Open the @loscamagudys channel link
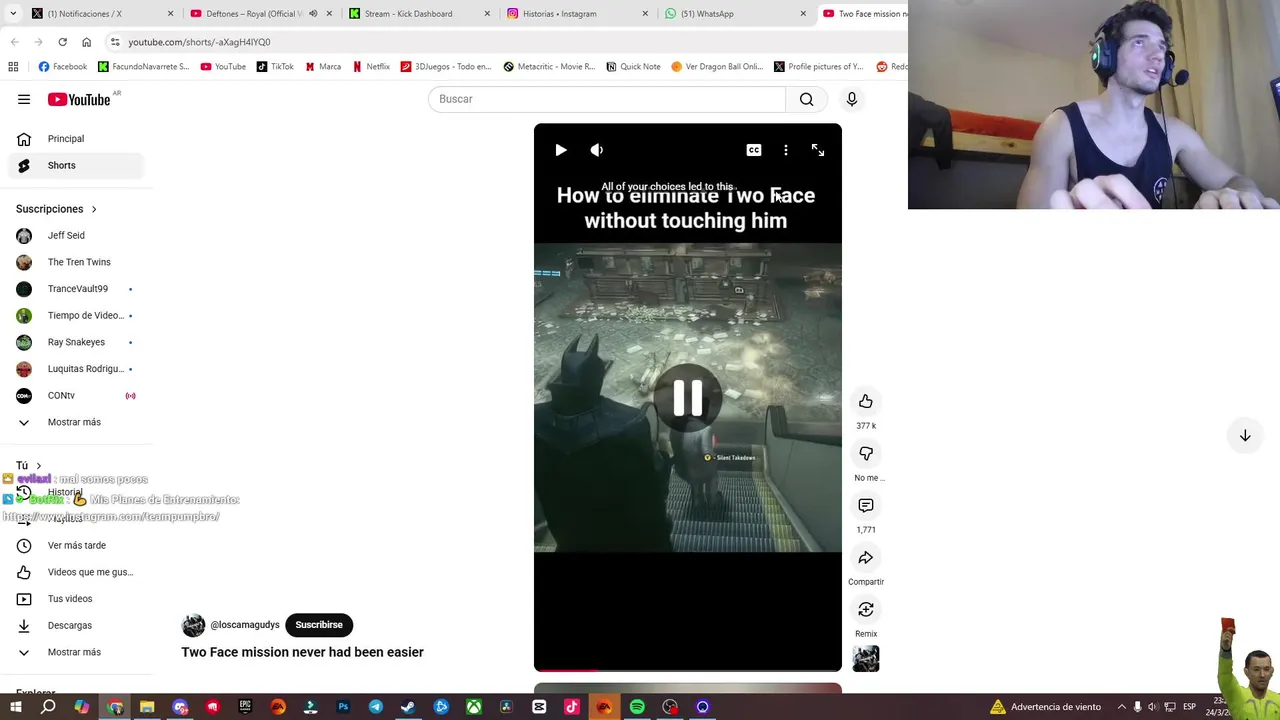1280x720 pixels. (x=245, y=625)
